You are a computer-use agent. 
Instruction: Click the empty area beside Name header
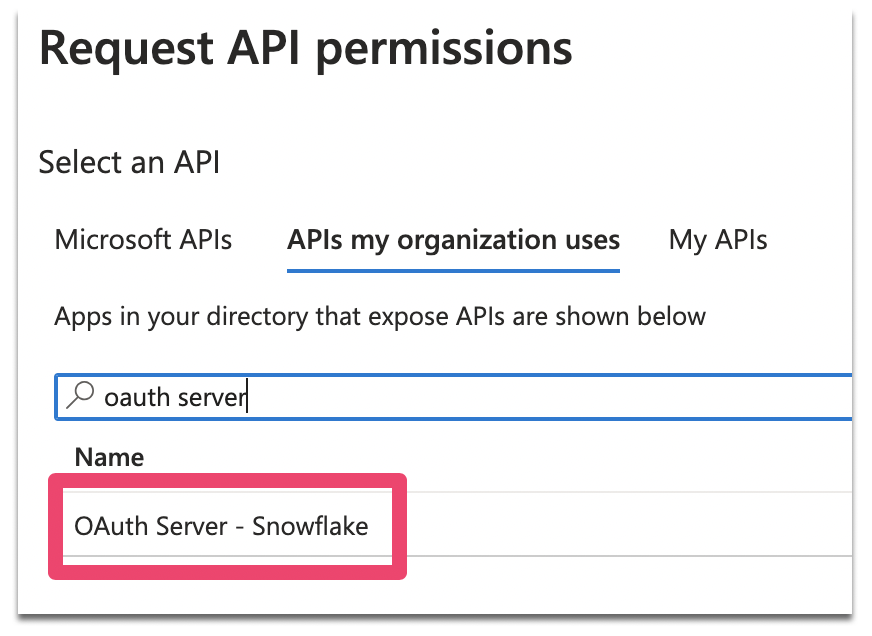point(500,457)
